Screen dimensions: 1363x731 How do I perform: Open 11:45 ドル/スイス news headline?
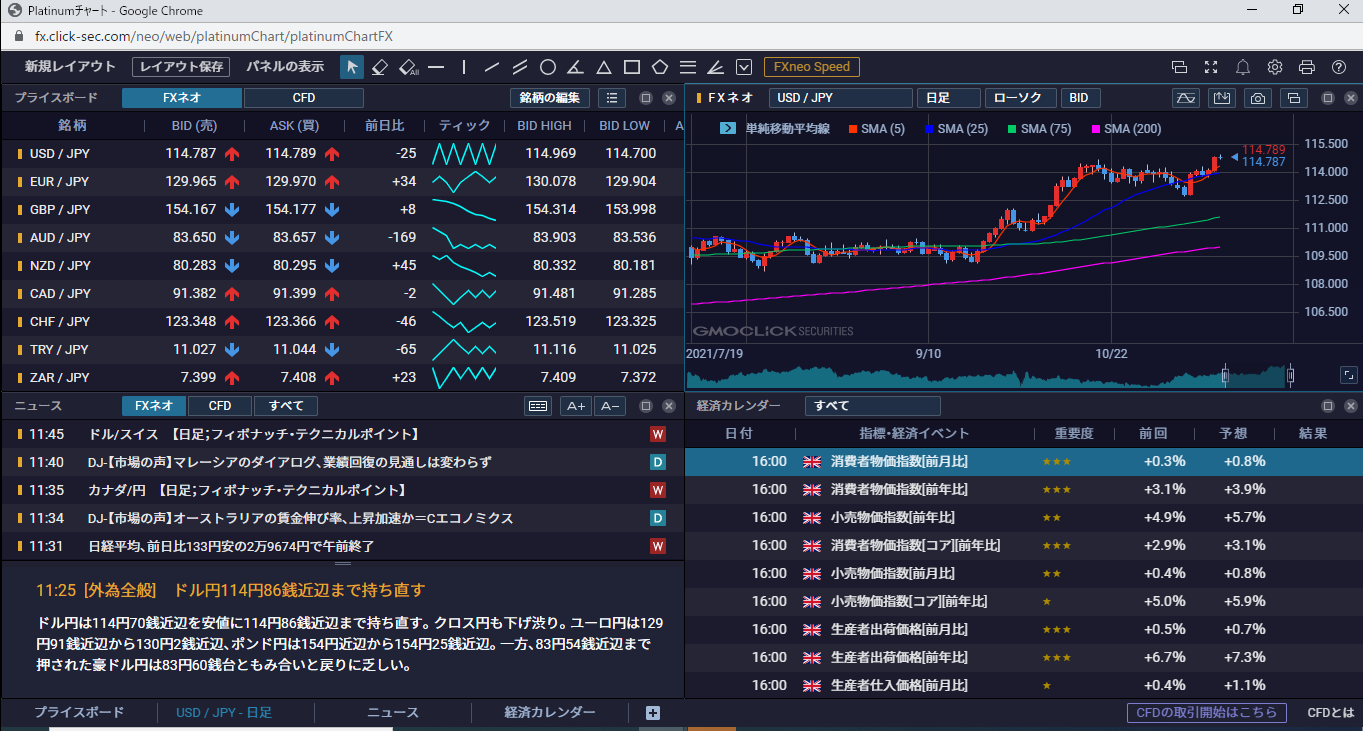coord(253,434)
